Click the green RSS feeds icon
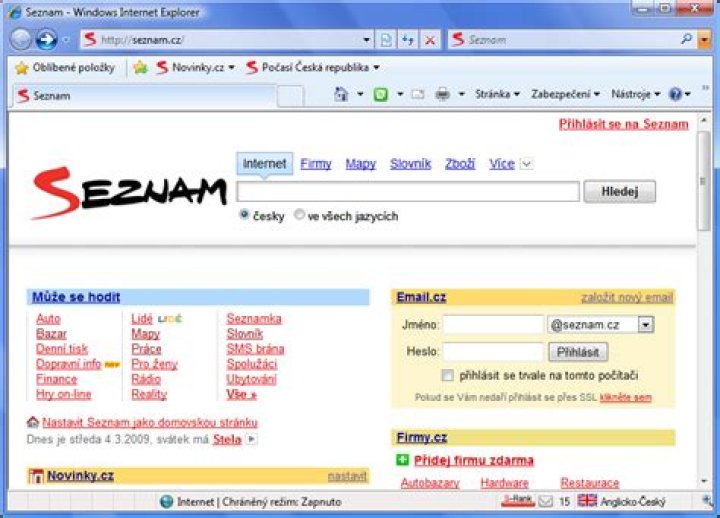Viewport: 720px width, 518px height. tap(381, 95)
